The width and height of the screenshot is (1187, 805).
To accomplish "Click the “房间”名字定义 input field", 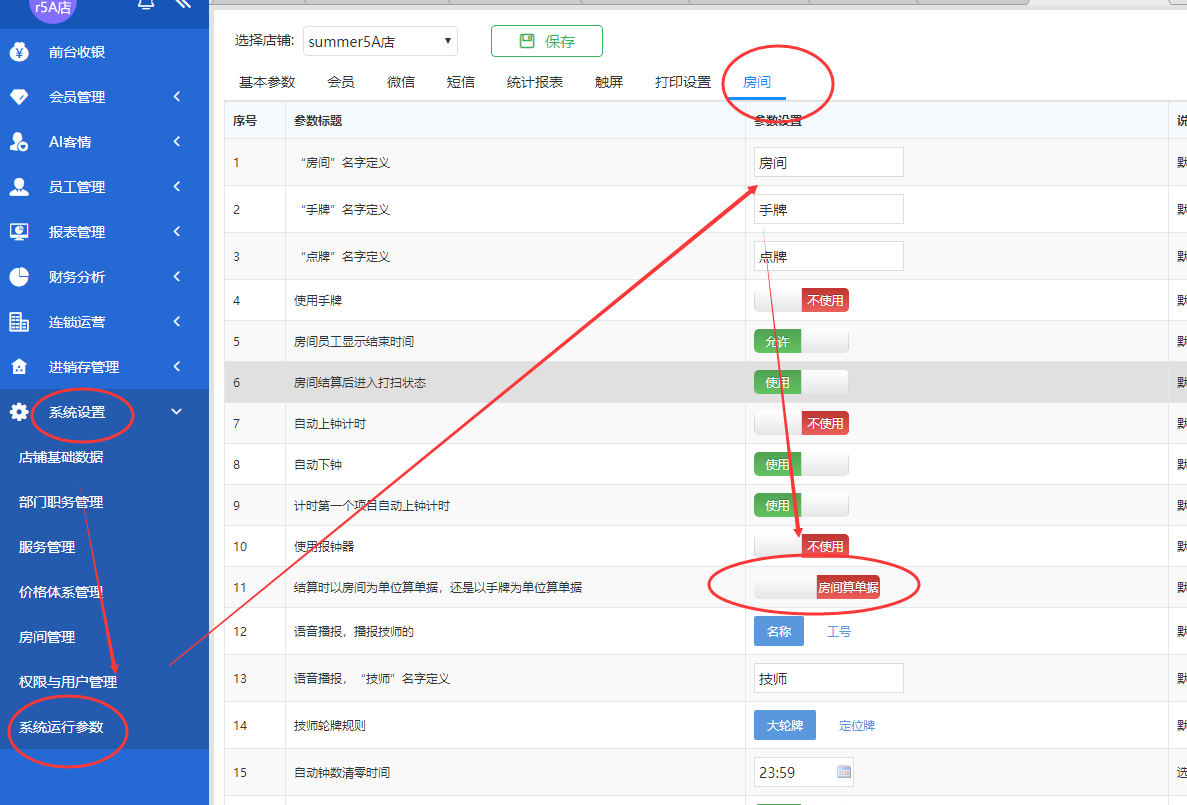I will pos(828,162).
